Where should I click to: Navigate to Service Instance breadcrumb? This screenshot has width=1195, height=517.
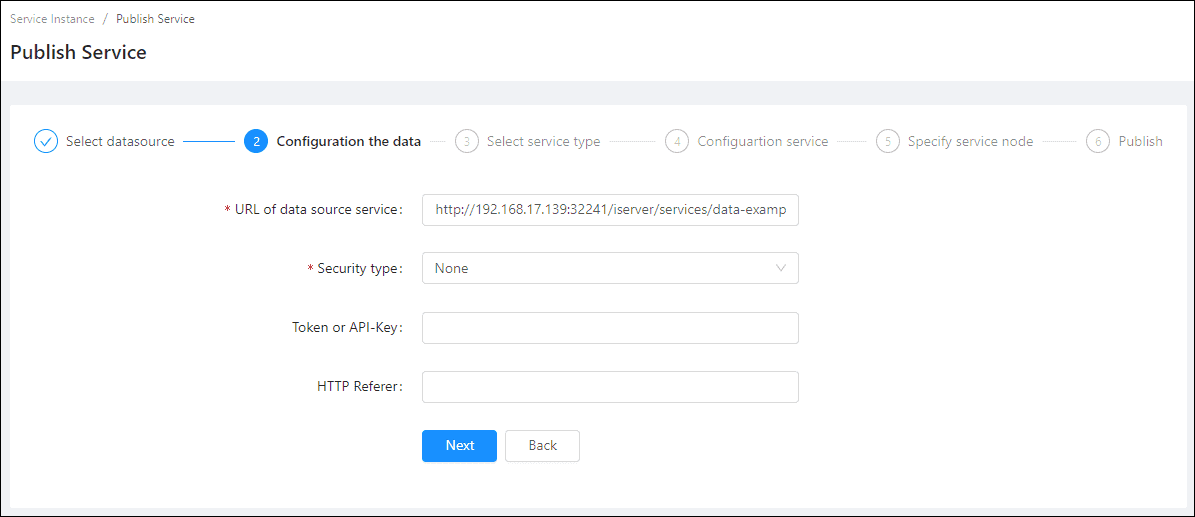point(52,19)
